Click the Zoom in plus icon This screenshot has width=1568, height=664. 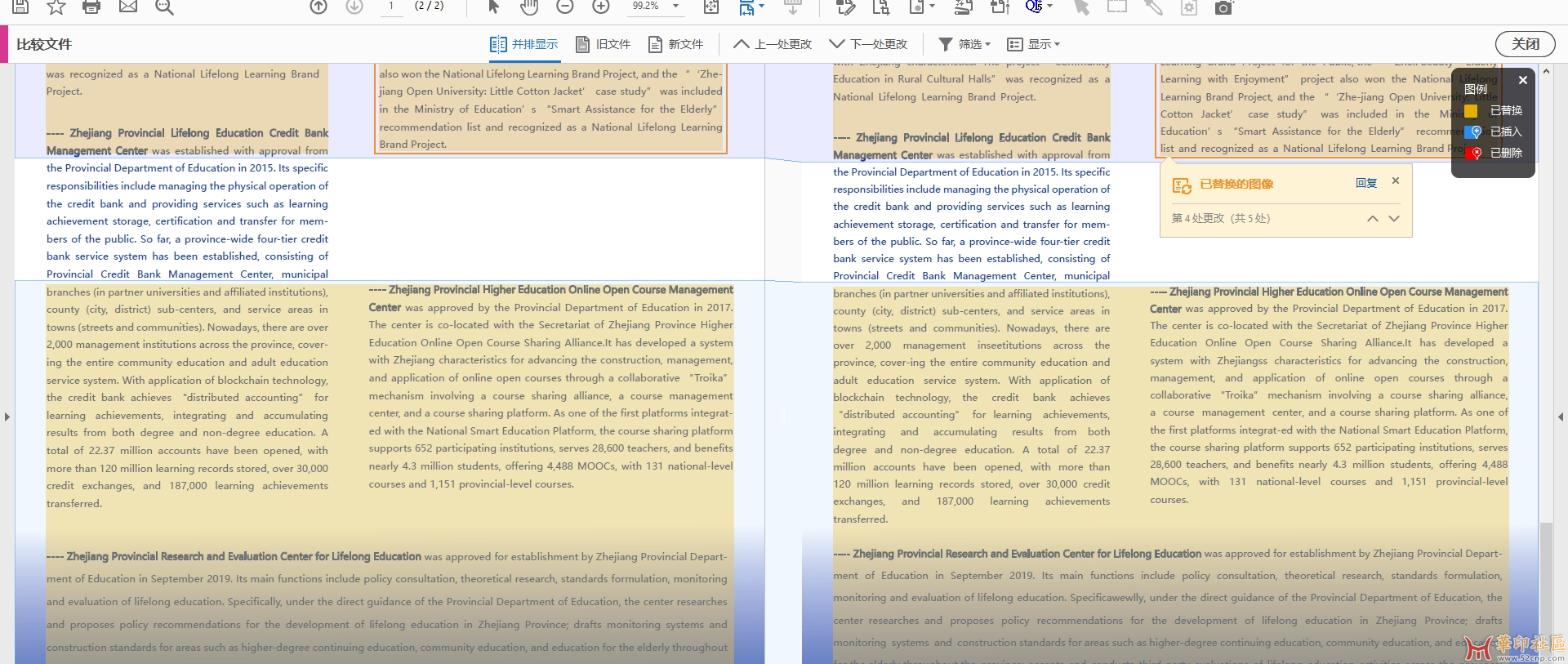(601, 7)
